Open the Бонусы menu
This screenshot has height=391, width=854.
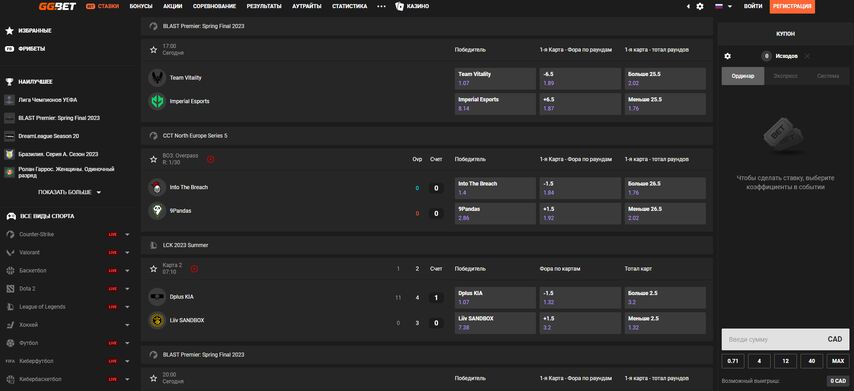pos(141,7)
